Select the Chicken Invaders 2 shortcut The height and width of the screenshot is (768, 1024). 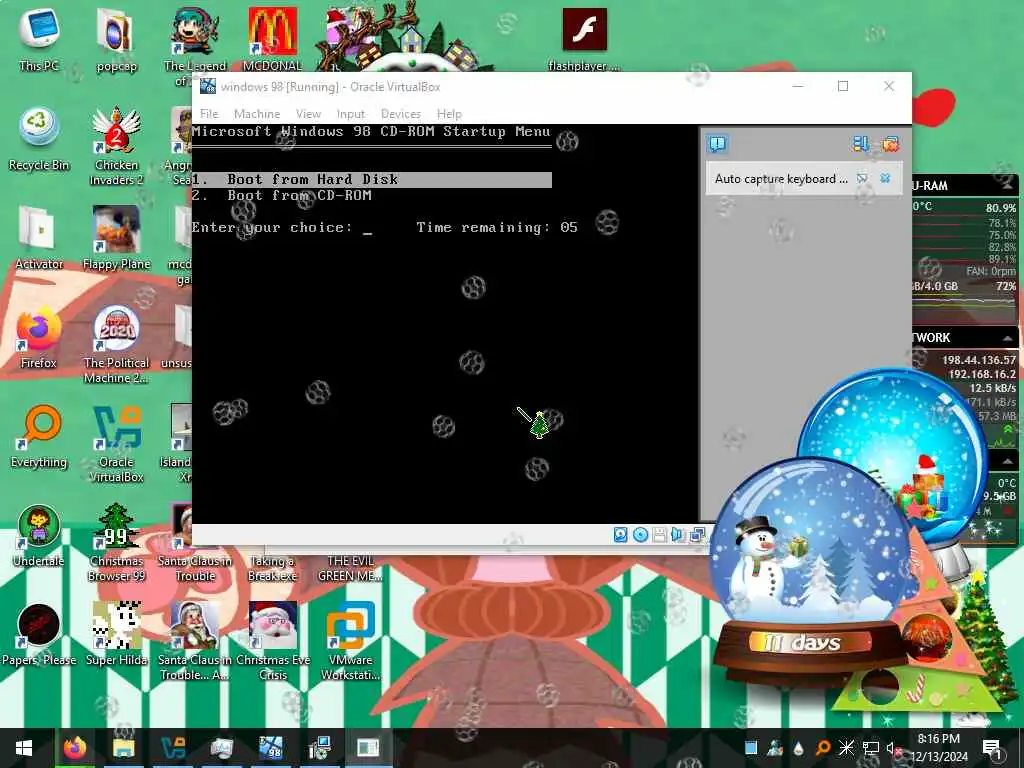pyautogui.click(x=116, y=146)
